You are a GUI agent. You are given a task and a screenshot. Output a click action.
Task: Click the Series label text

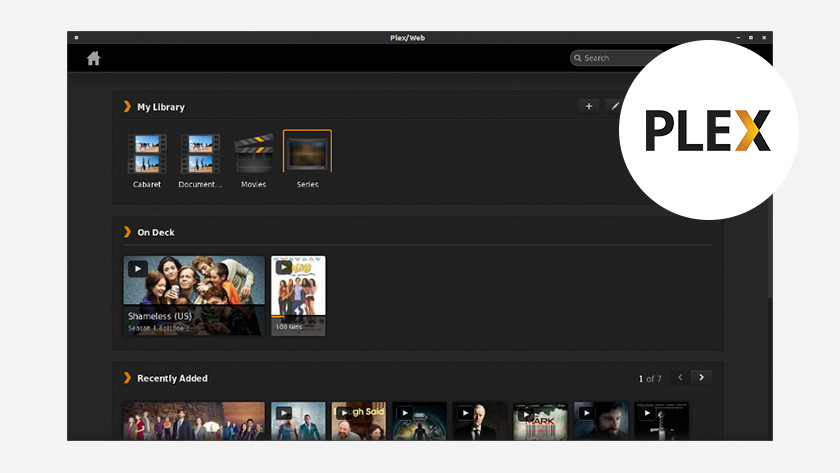pos(308,184)
